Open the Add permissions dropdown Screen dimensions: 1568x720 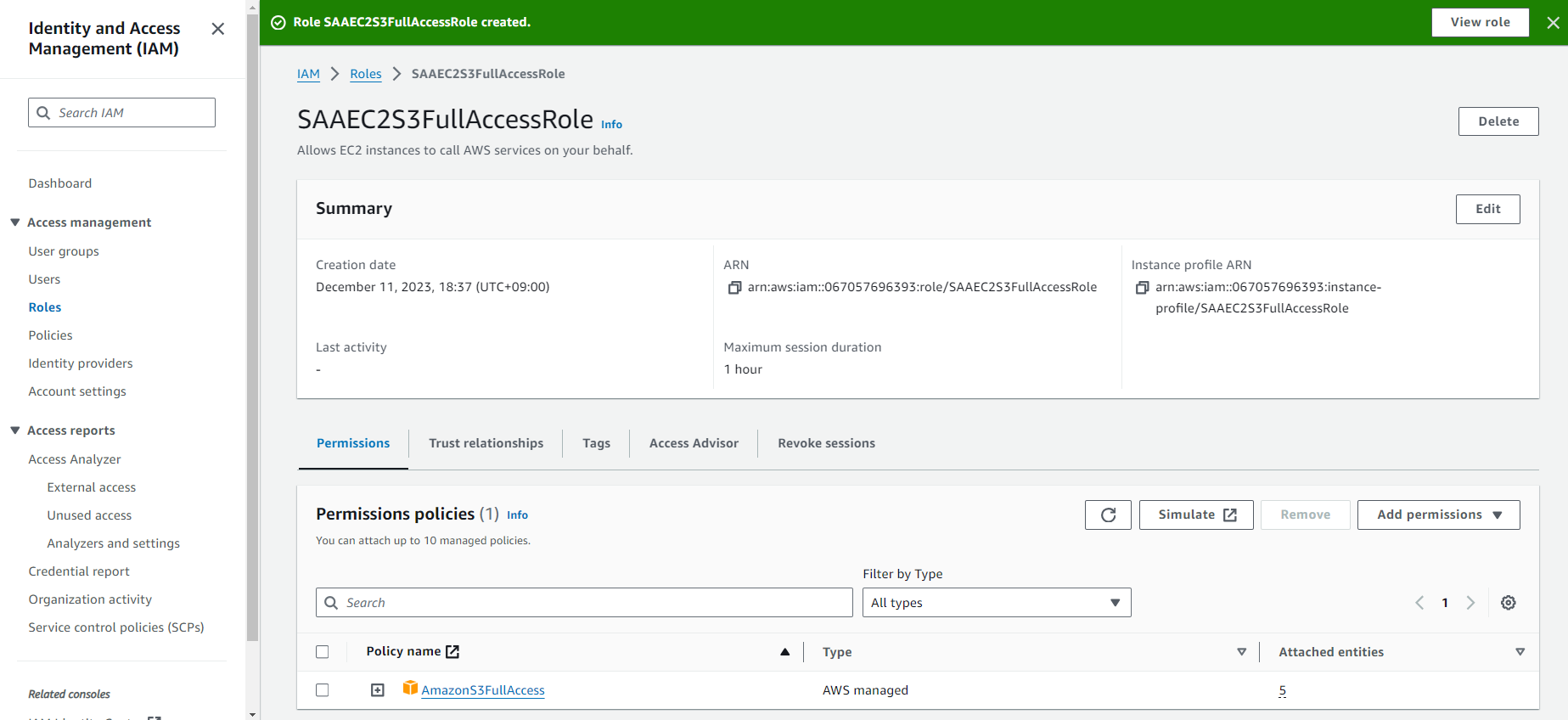coord(1438,515)
